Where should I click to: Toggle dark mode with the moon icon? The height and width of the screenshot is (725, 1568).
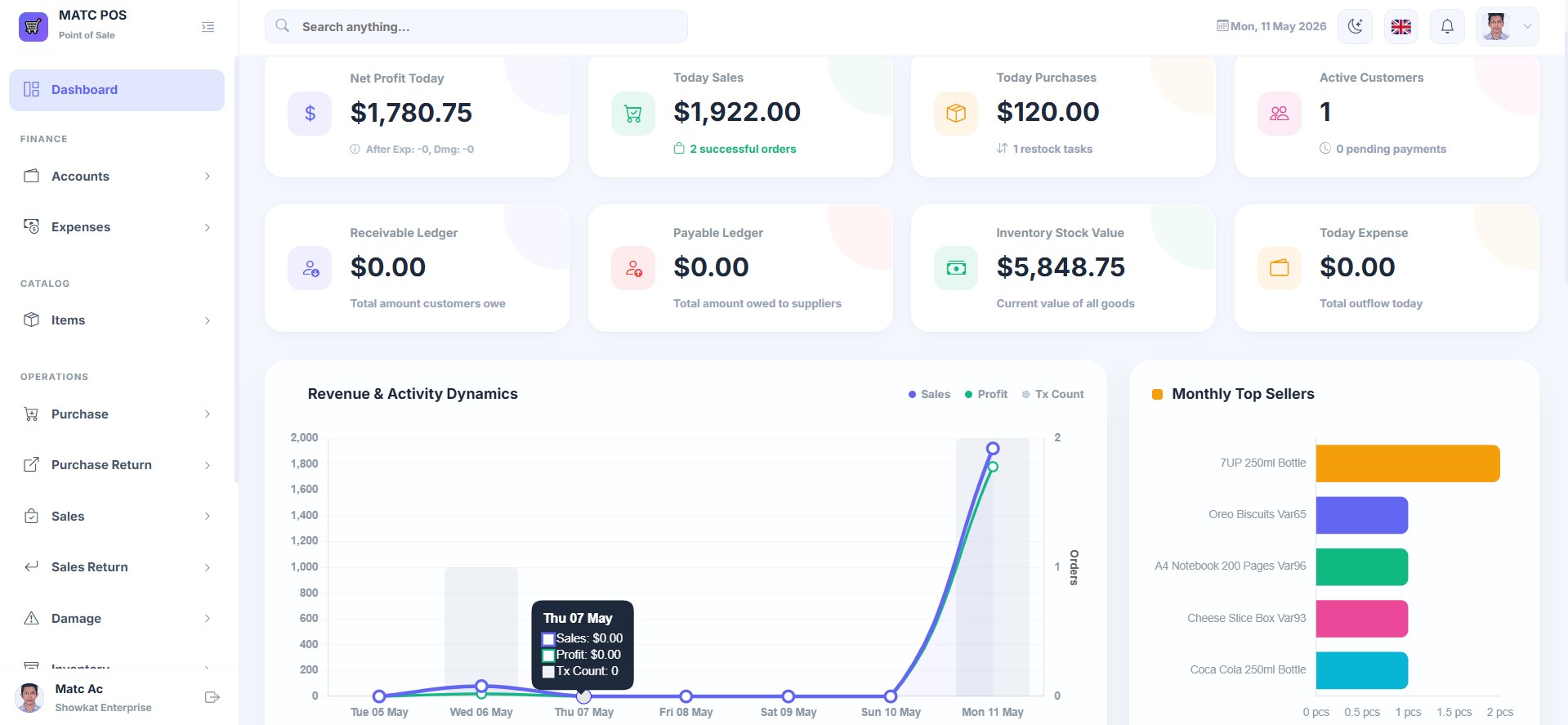[1355, 26]
